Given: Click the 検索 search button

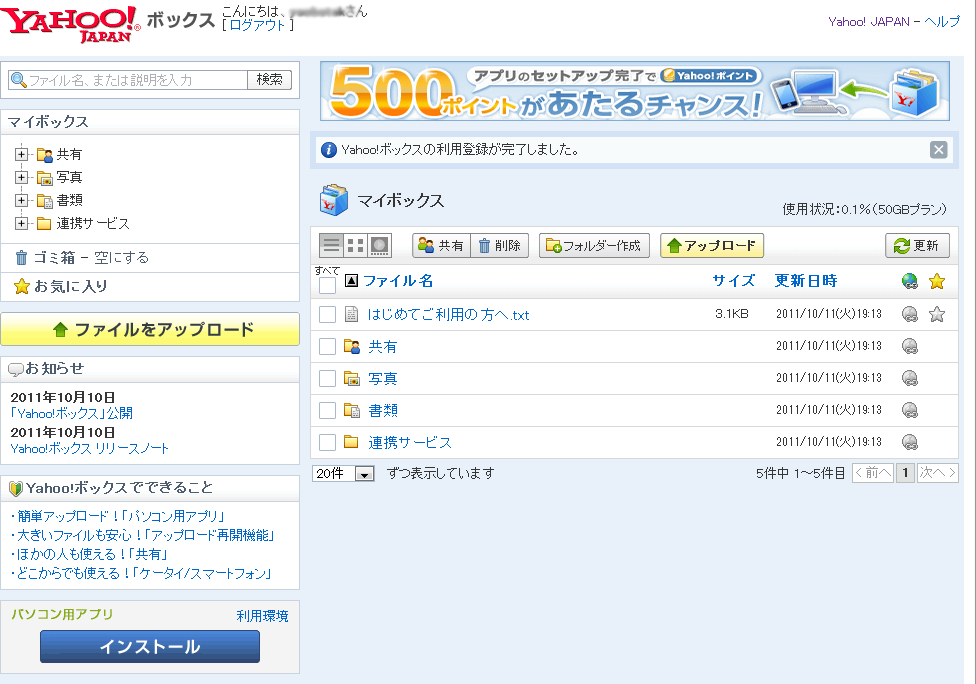Looking at the screenshot, I should [270, 80].
